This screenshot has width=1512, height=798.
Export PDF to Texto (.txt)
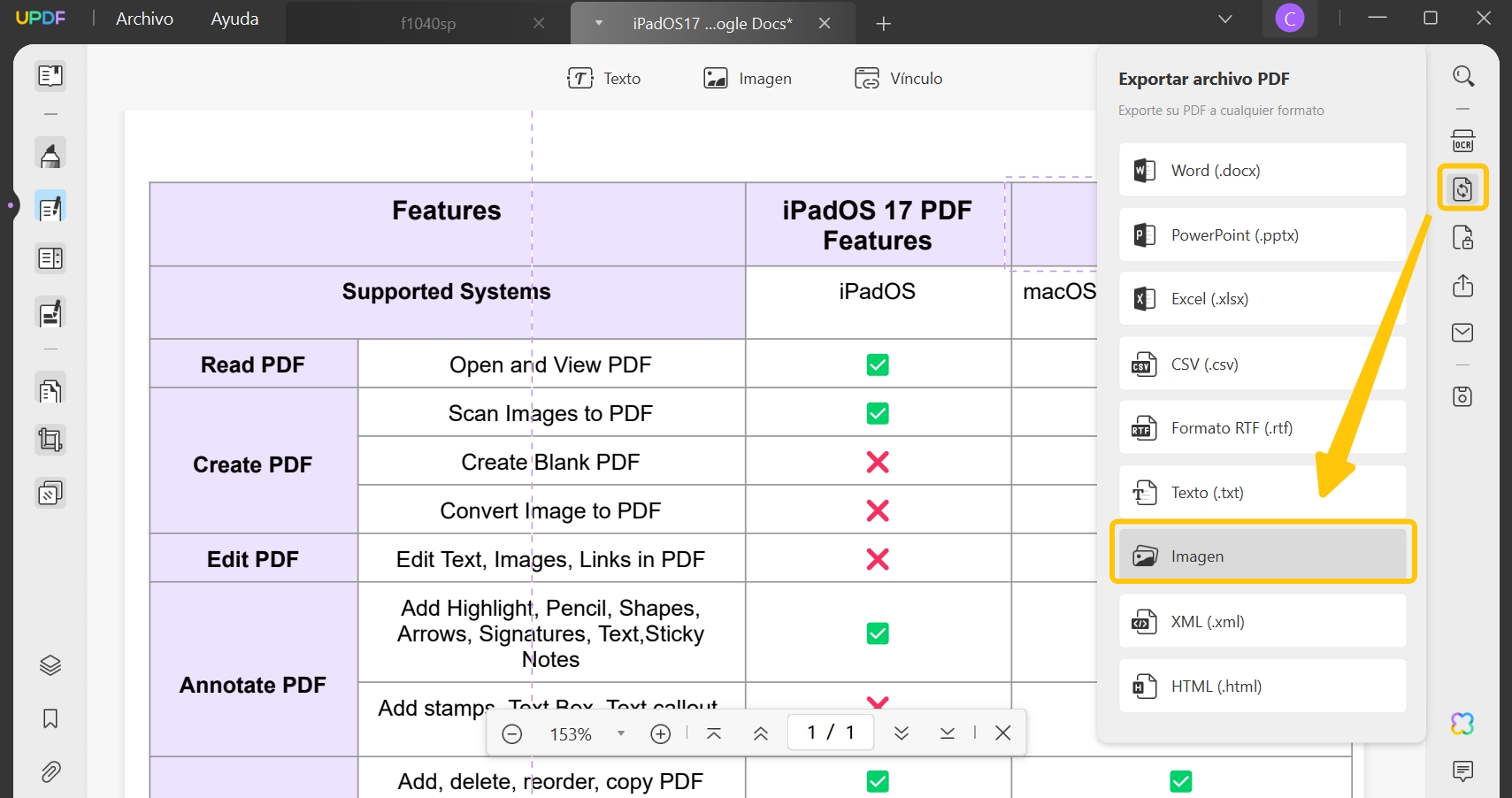[x=1263, y=493]
